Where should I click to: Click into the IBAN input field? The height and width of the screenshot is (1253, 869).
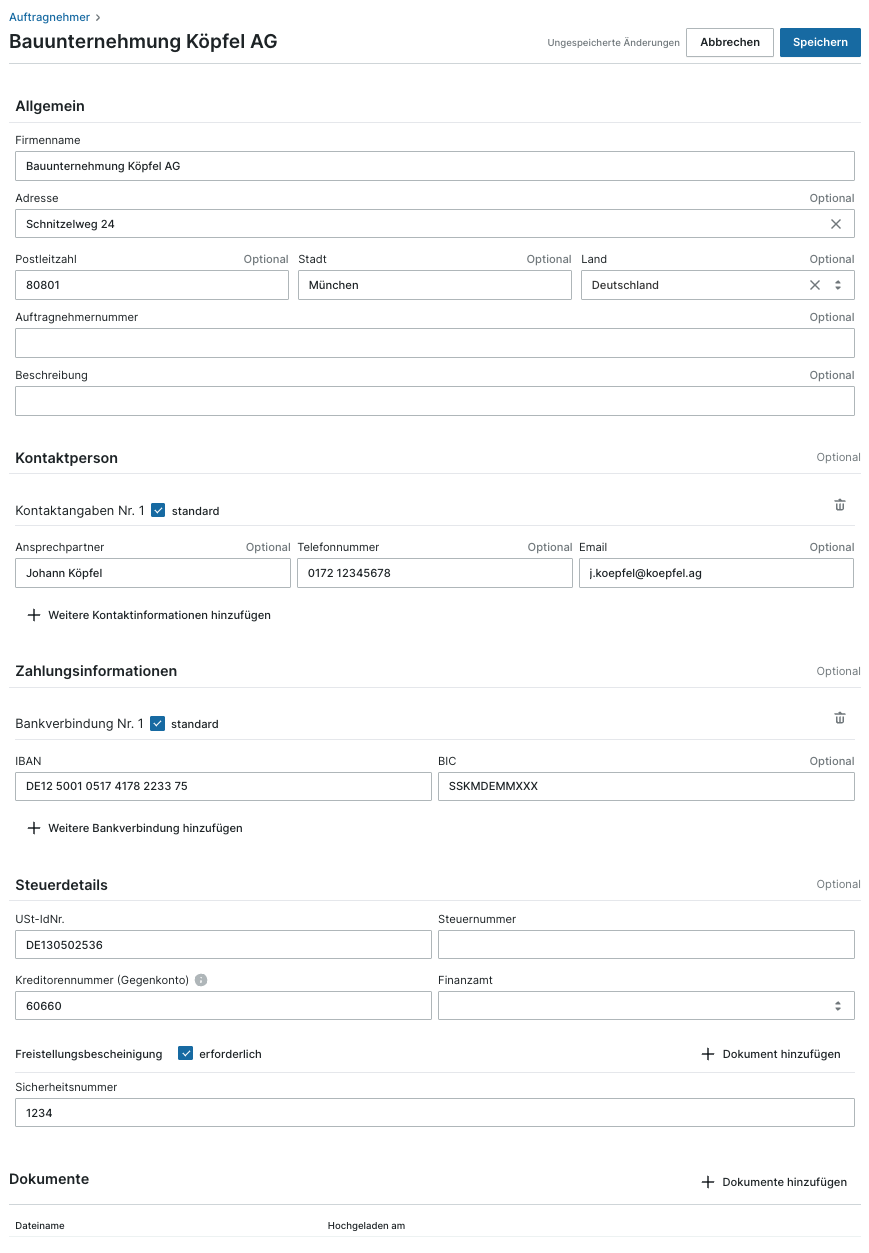pyautogui.click(x=223, y=786)
